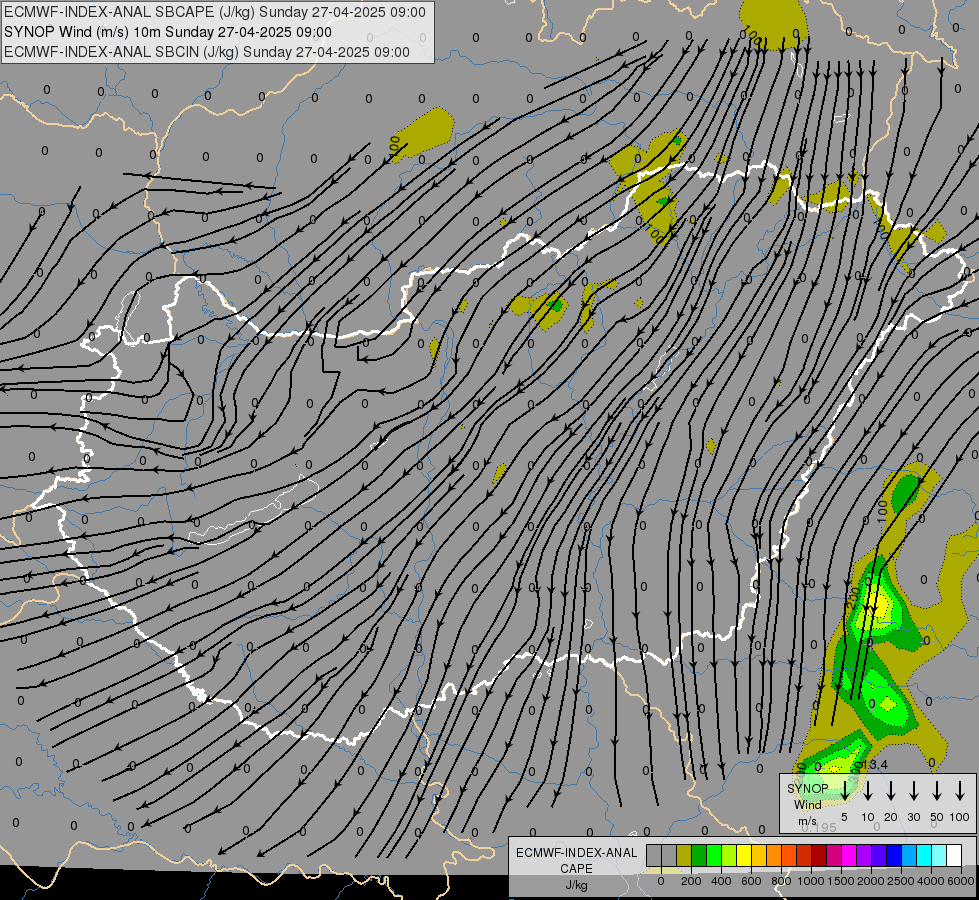Pick the pure yellow CAPE legend swatch
Image resolution: width=979 pixels, height=900 pixels.
744,855
